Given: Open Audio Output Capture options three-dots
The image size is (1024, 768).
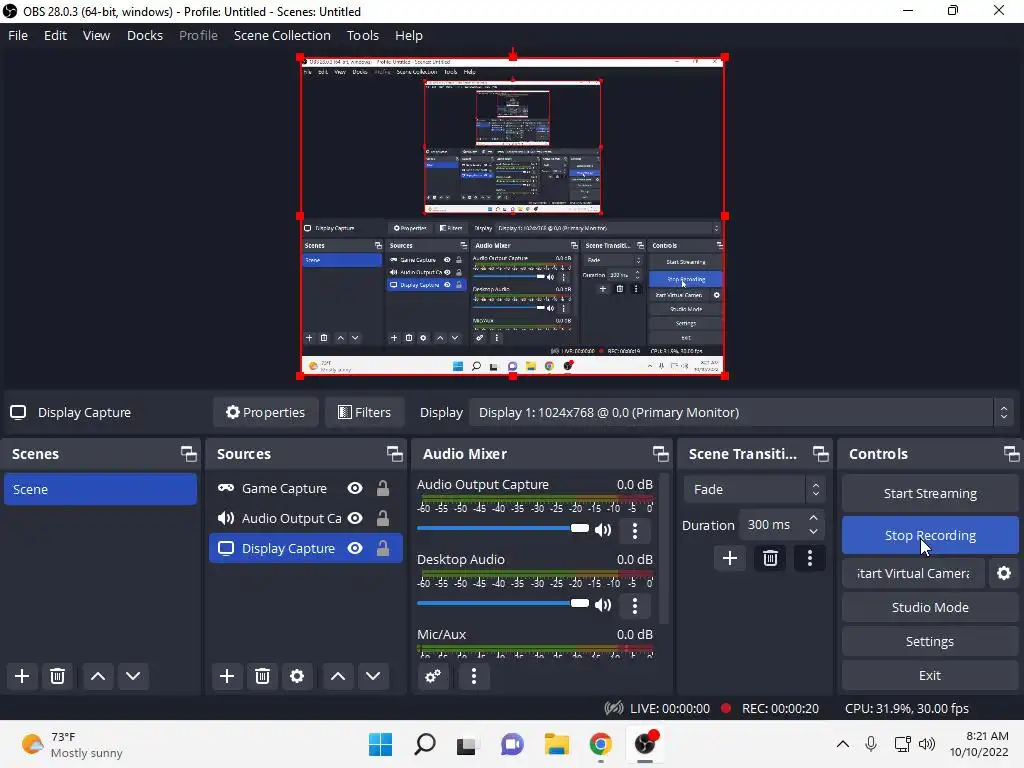Looking at the screenshot, I should pyautogui.click(x=635, y=530).
